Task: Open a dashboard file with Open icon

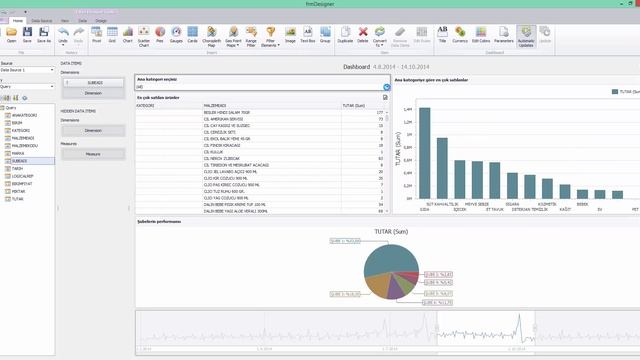Action: point(11,34)
